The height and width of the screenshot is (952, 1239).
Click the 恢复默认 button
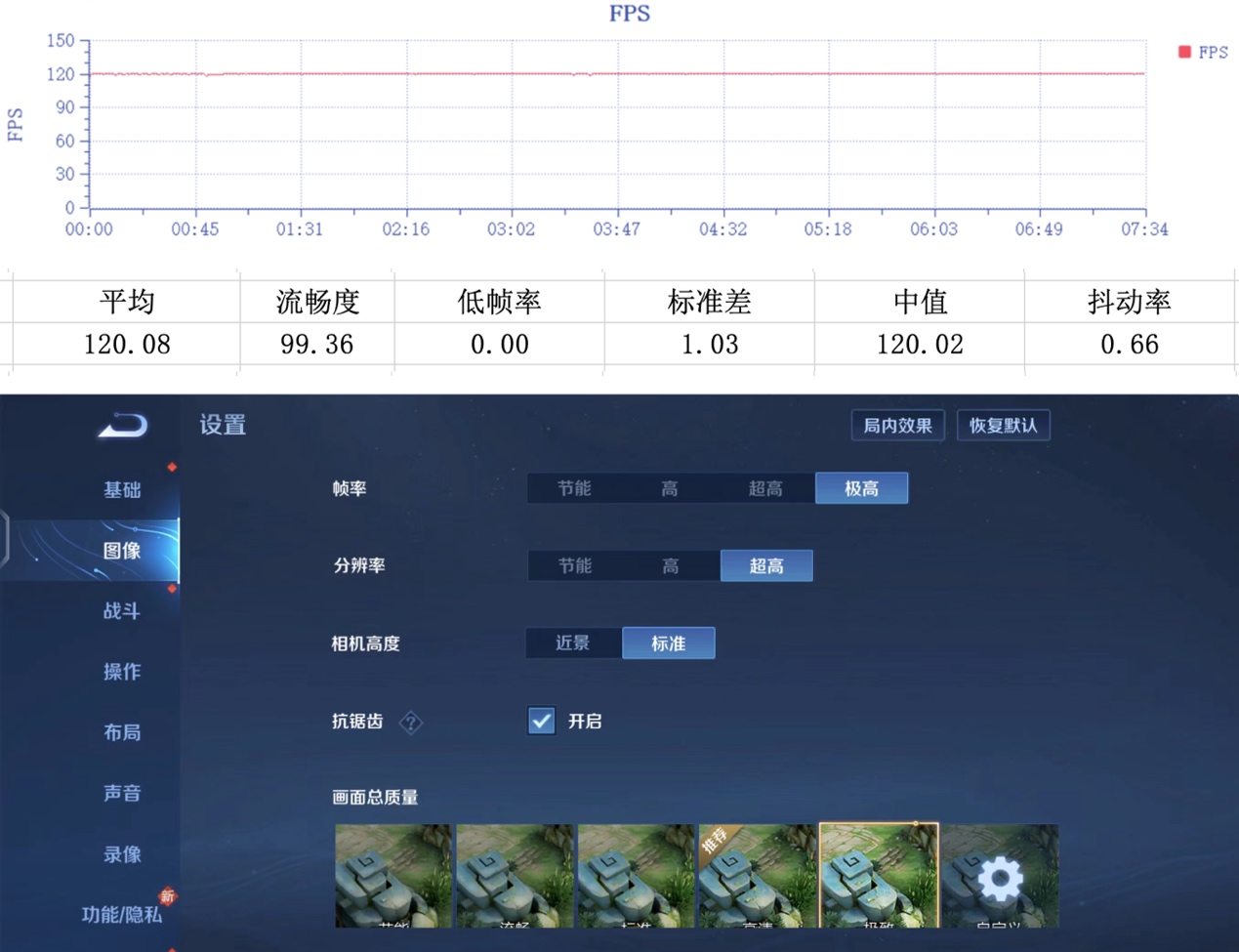pyautogui.click(x=1003, y=426)
